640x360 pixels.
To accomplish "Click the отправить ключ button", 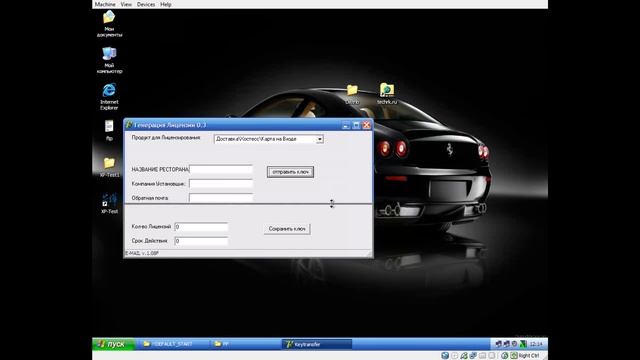I will pyautogui.click(x=290, y=172).
